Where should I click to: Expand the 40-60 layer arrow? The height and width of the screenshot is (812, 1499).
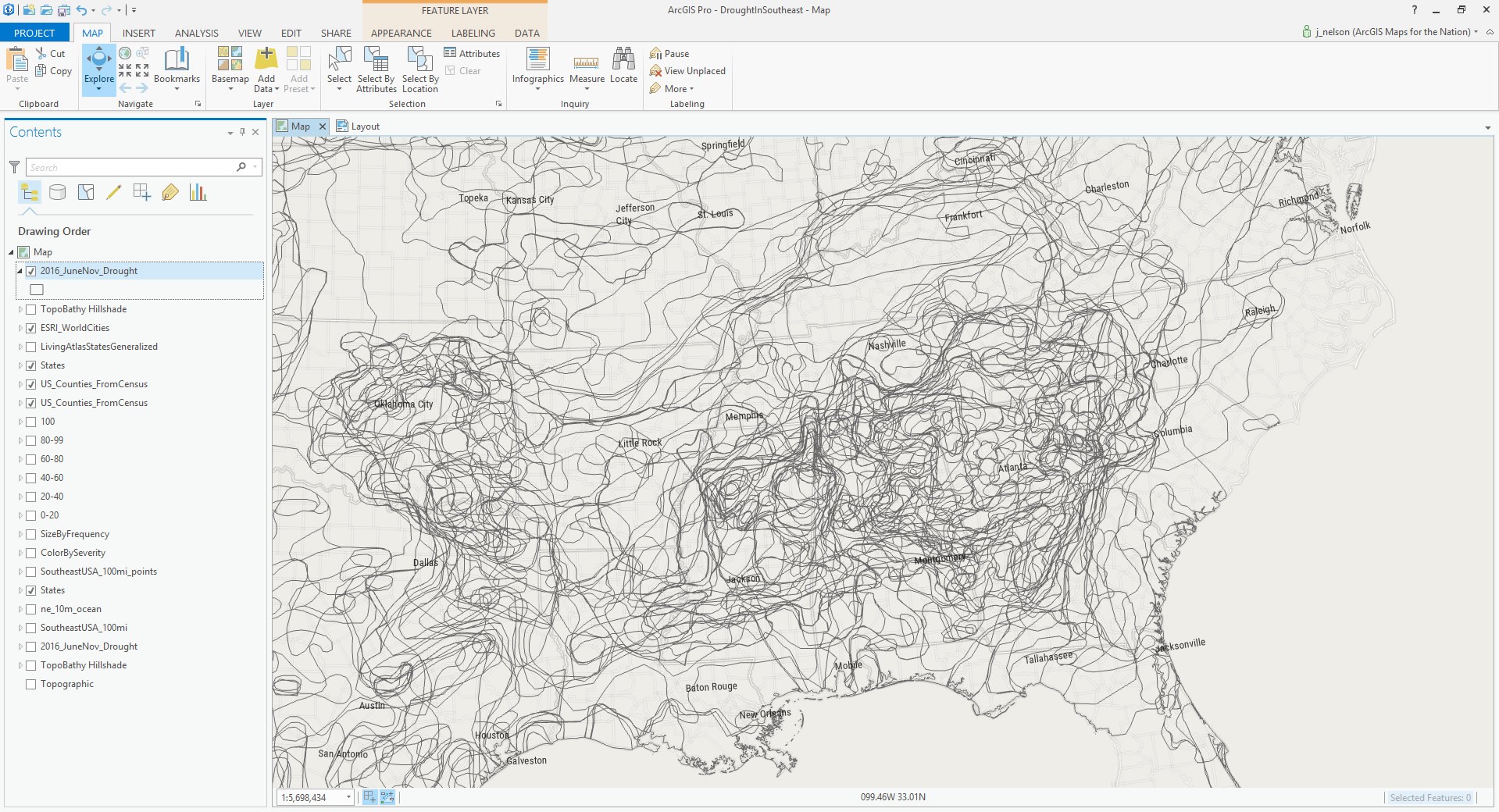(20, 478)
